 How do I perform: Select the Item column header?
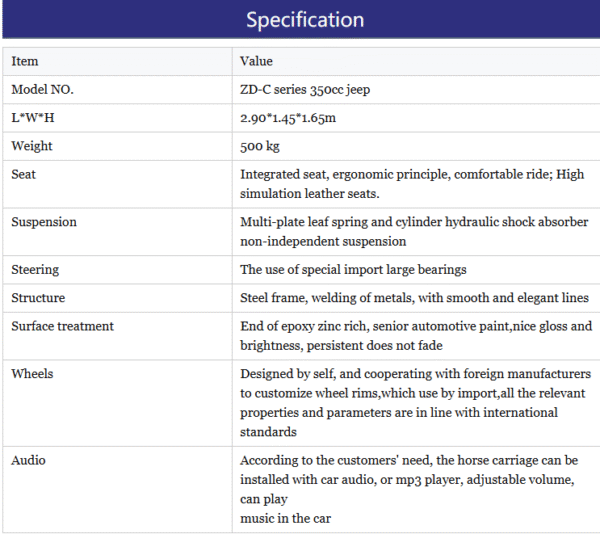tap(25, 61)
